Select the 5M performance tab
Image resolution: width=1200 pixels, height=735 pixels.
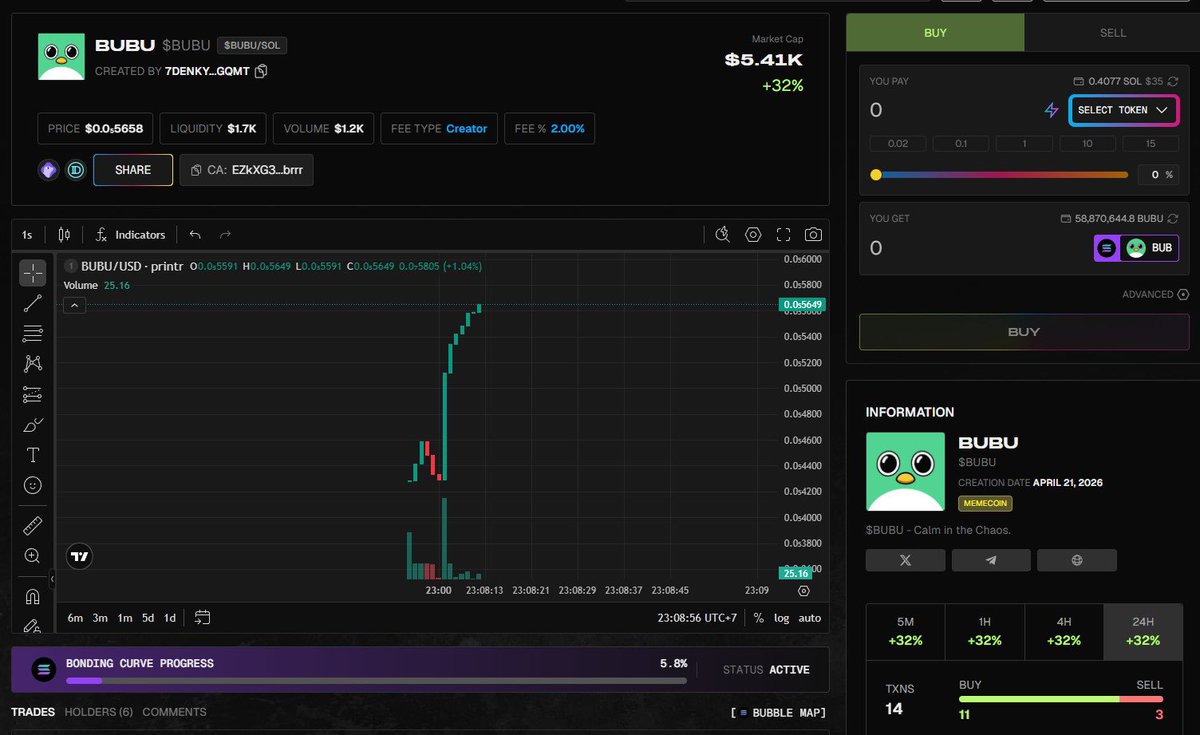click(x=905, y=631)
